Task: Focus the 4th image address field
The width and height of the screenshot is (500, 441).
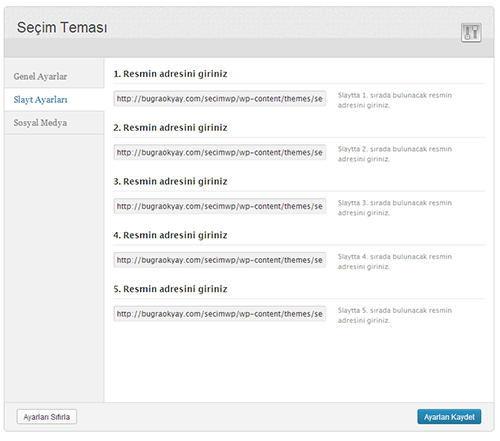Action: point(220,260)
